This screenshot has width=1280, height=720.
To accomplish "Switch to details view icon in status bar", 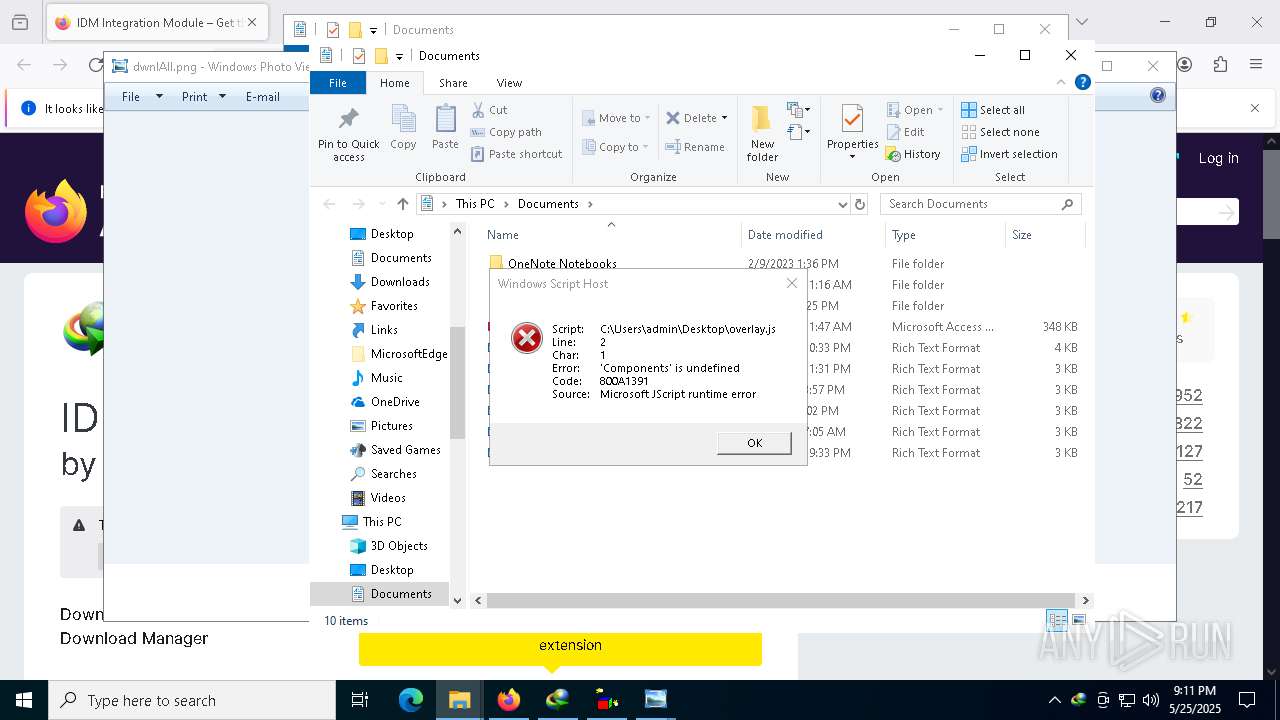I will click(x=1057, y=620).
